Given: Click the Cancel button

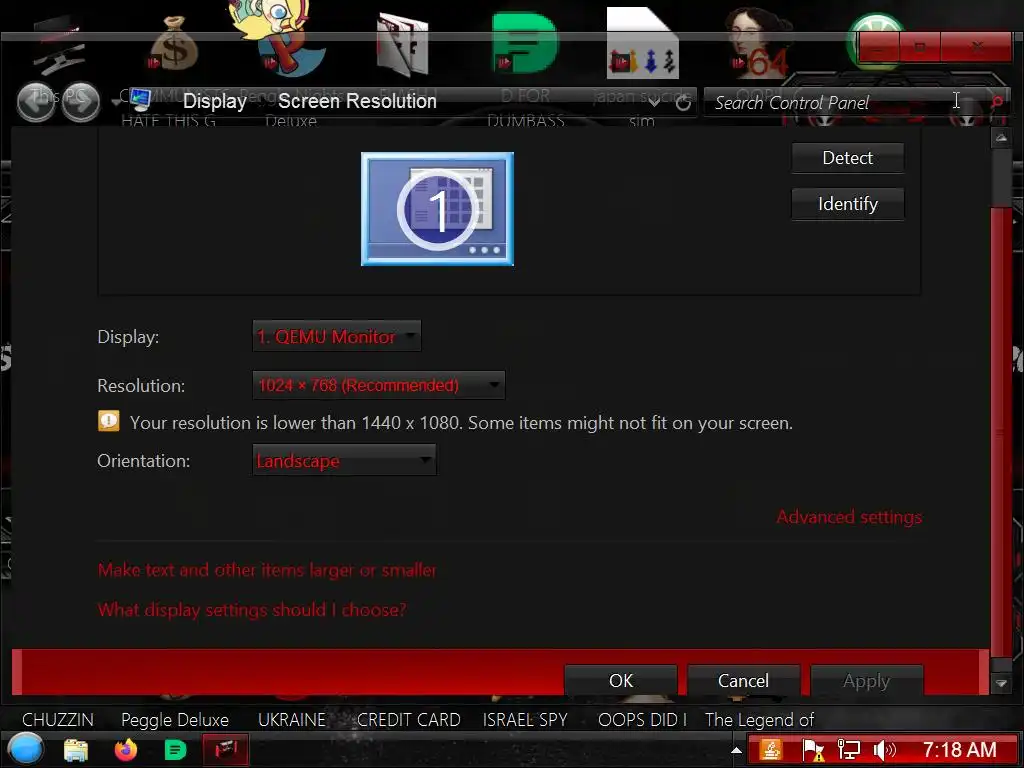Looking at the screenshot, I should pos(743,680).
